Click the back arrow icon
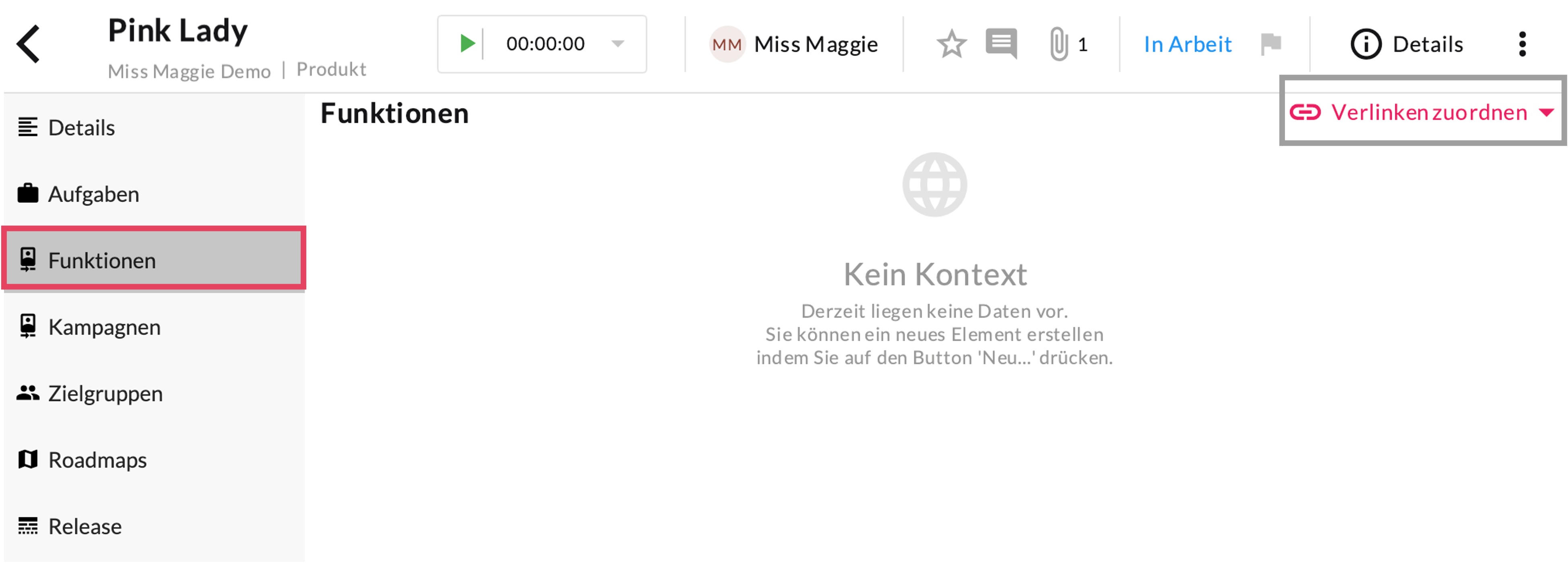Image resolution: width=1568 pixels, height=564 pixels. tap(29, 44)
